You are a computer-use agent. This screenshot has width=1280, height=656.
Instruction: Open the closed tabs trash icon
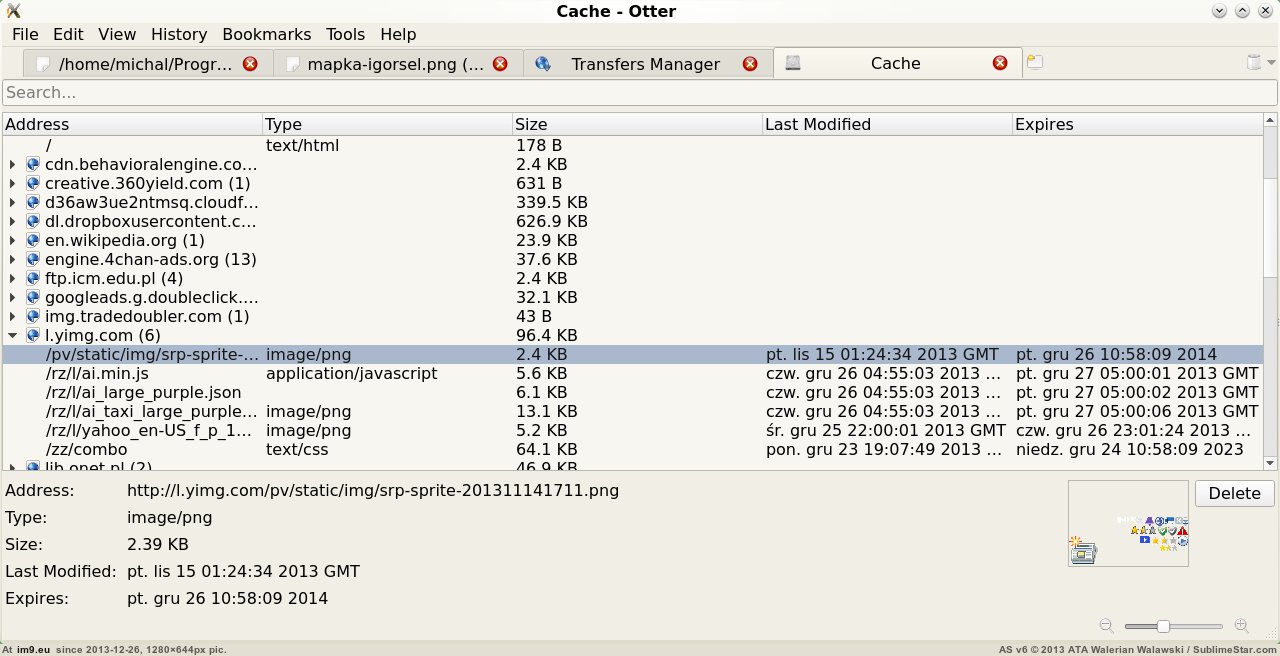(x=1254, y=63)
